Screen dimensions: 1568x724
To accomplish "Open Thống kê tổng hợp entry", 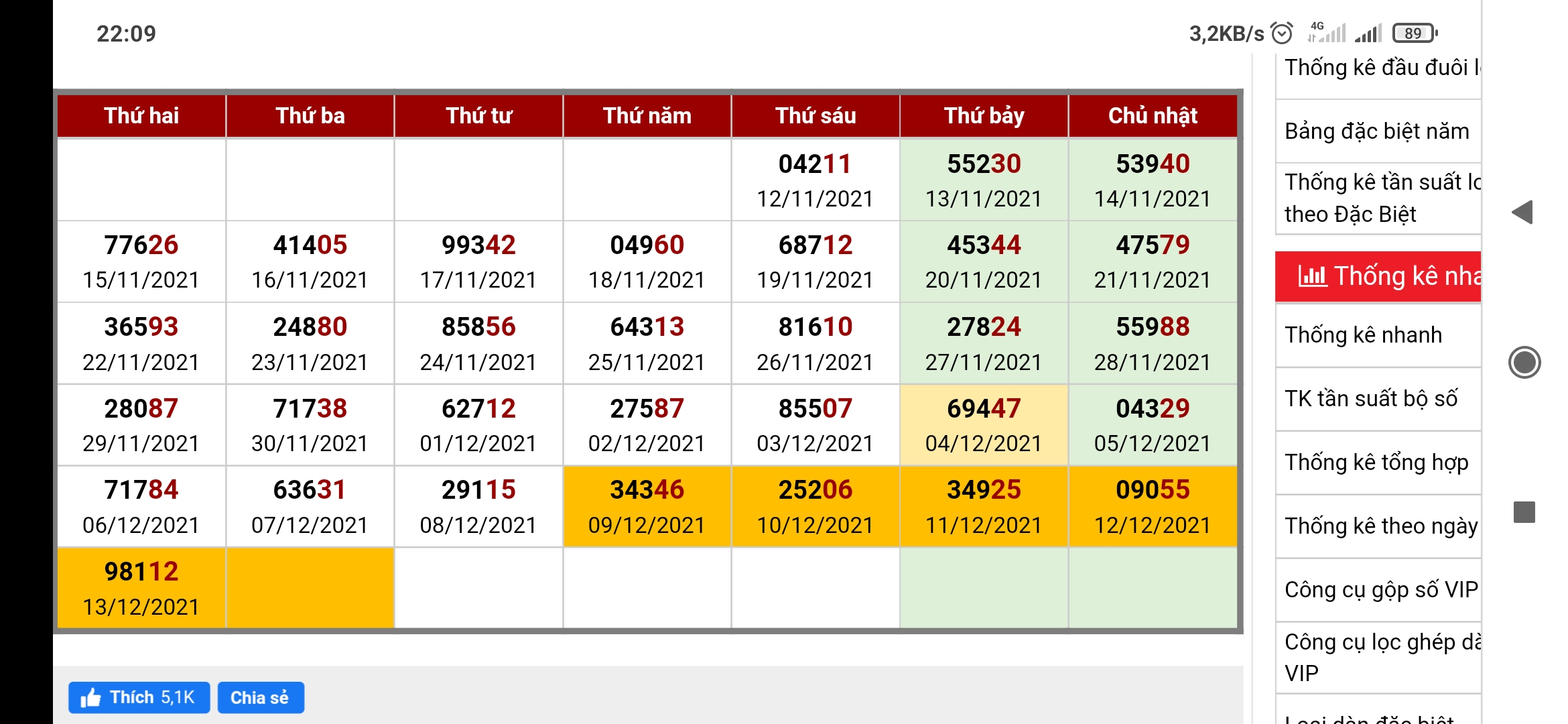I will (x=1378, y=462).
